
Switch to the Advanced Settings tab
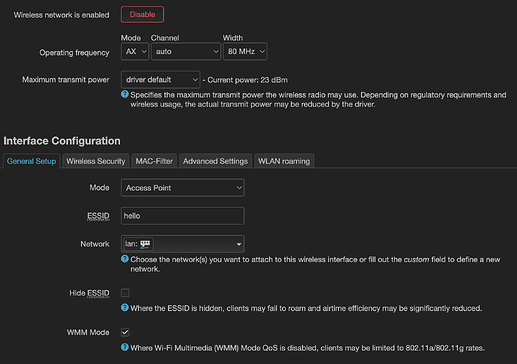click(x=215, y=161)
